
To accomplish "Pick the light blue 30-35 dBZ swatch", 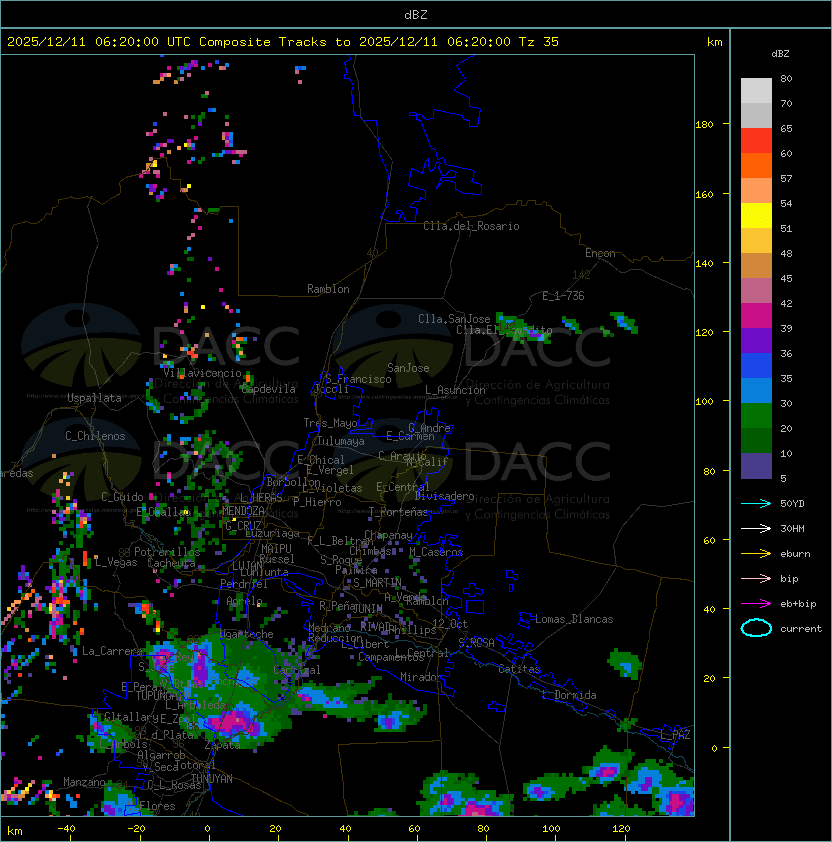I will pyautogui.click(x=756, y=391).
